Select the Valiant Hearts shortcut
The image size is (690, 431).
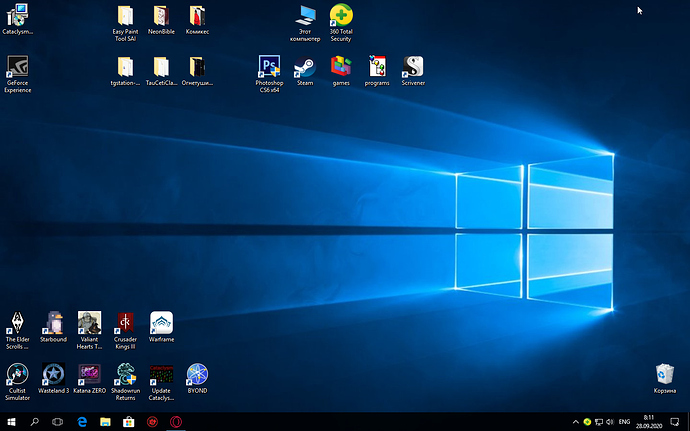coord(89,331)
